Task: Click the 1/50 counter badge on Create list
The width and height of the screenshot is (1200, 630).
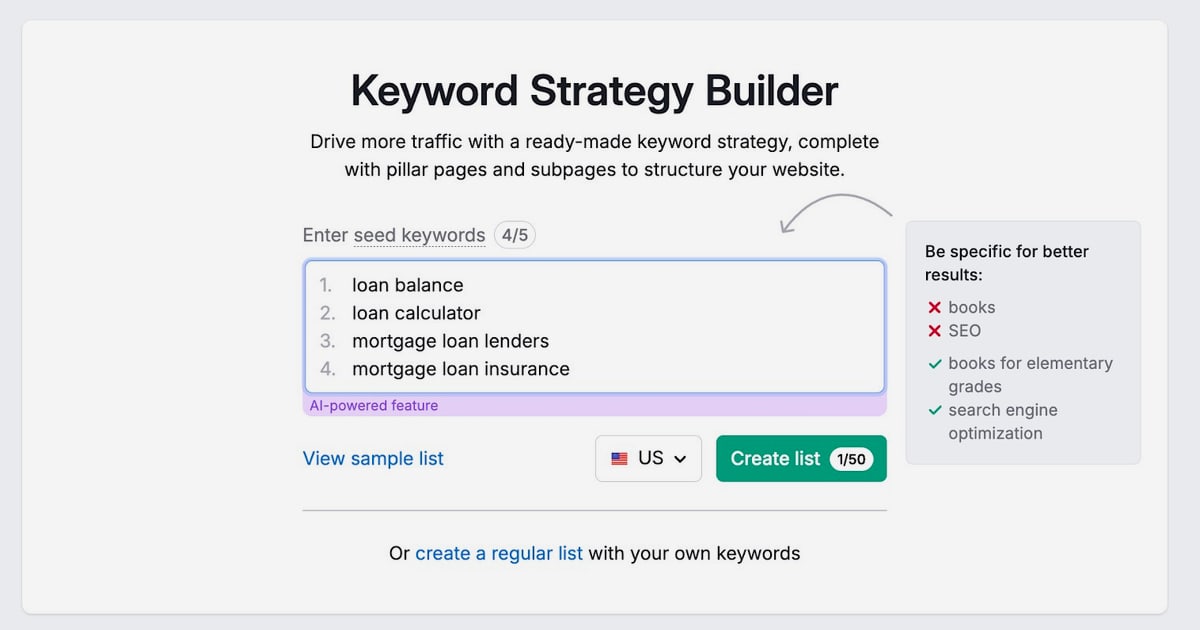Action: coord(851,459)
